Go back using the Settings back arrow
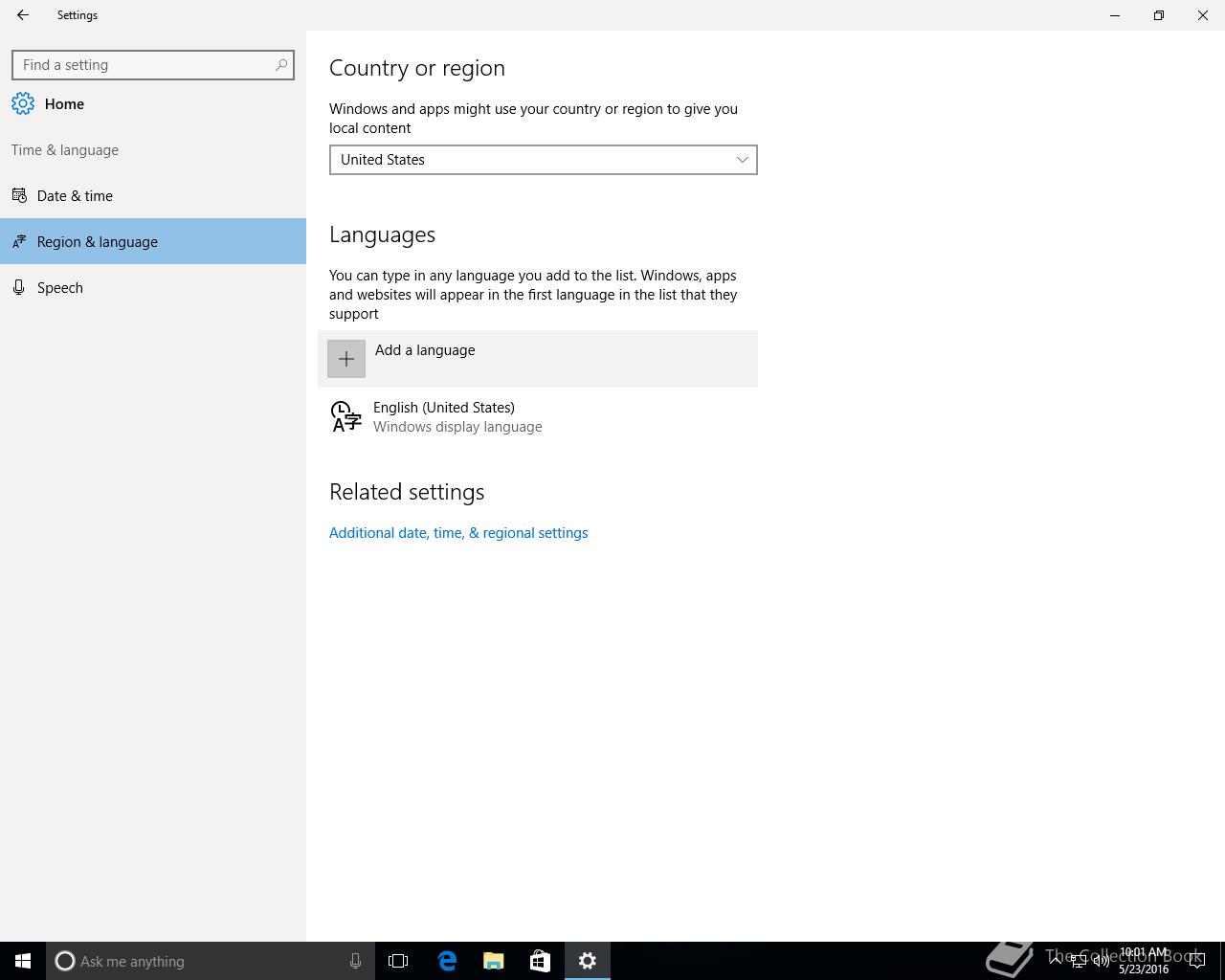This screenshot has width=1225, height=980. pos(23,15)
